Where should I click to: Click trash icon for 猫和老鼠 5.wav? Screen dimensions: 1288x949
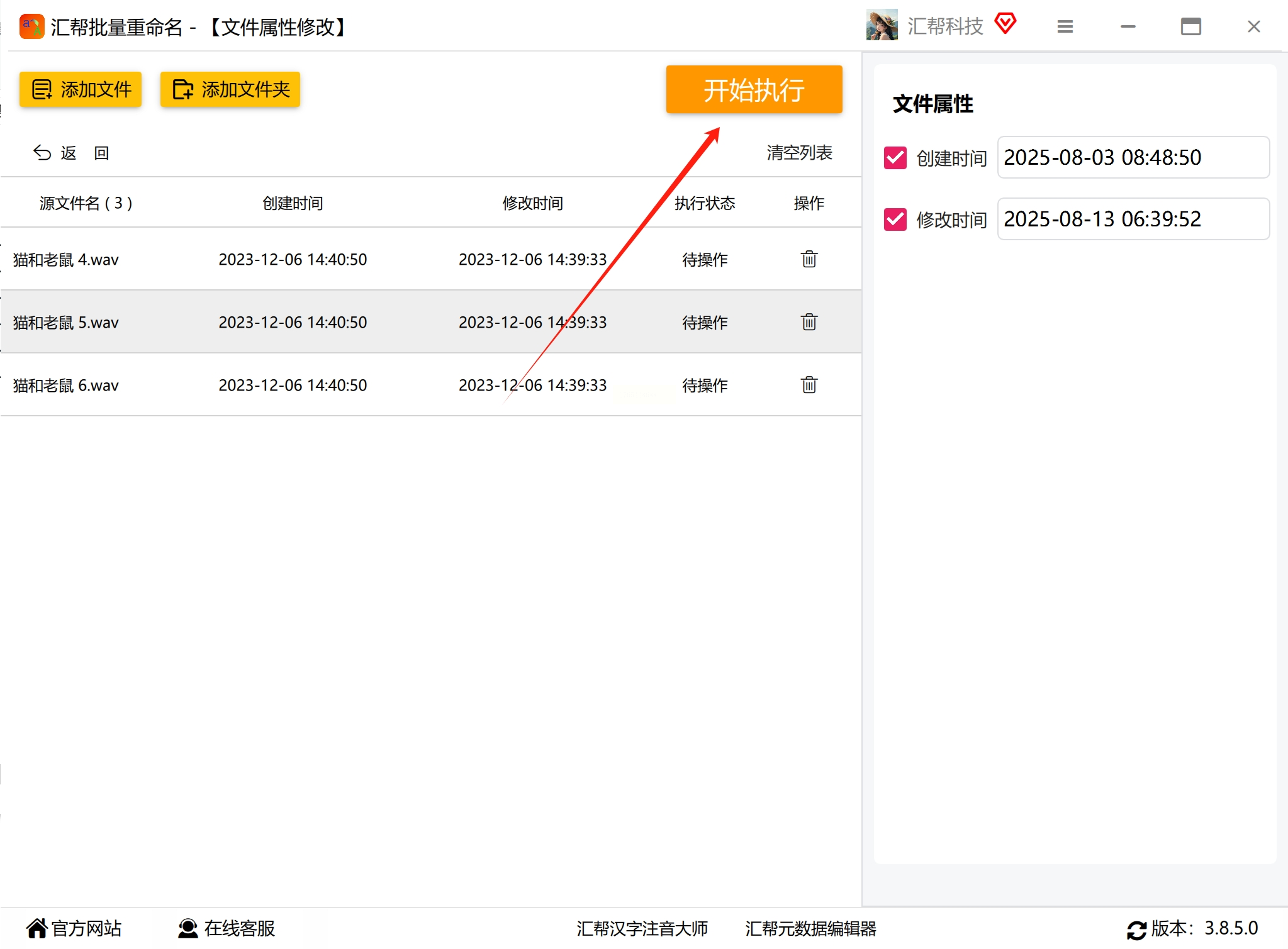[809, 322]
